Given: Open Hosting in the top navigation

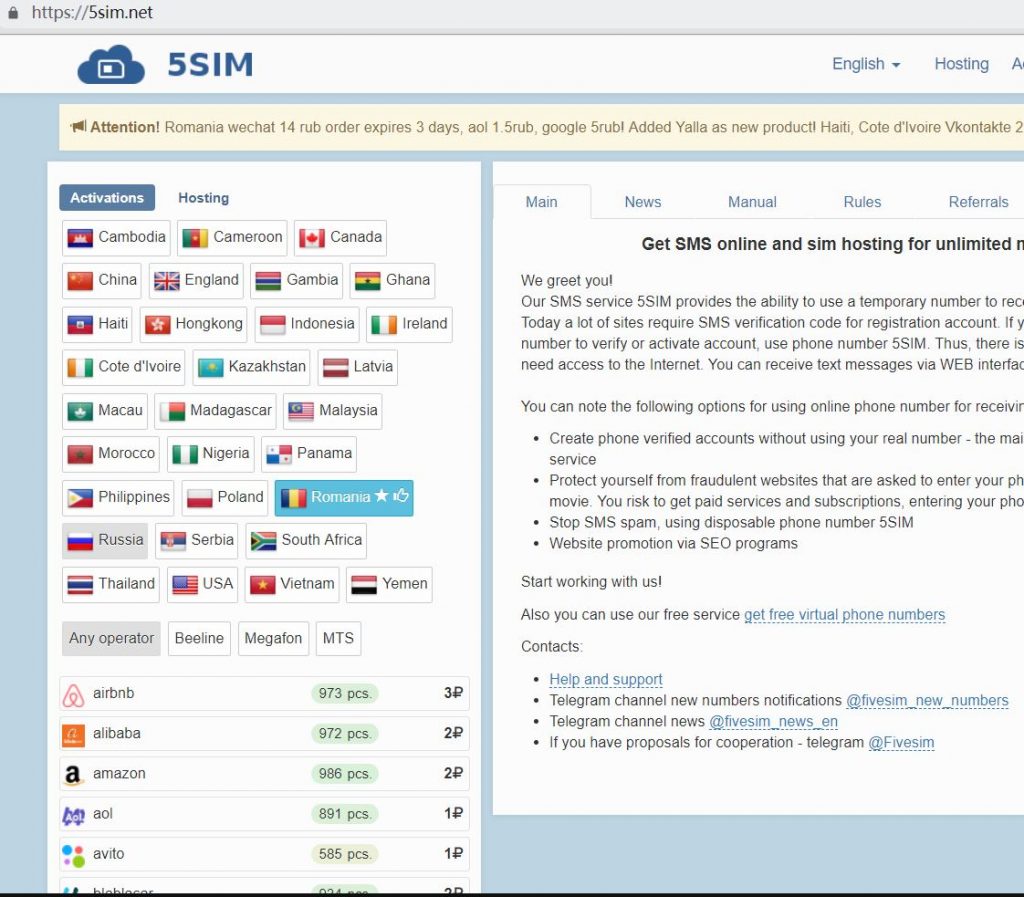Looking at the screenshot, I should (x=961, y=64).
